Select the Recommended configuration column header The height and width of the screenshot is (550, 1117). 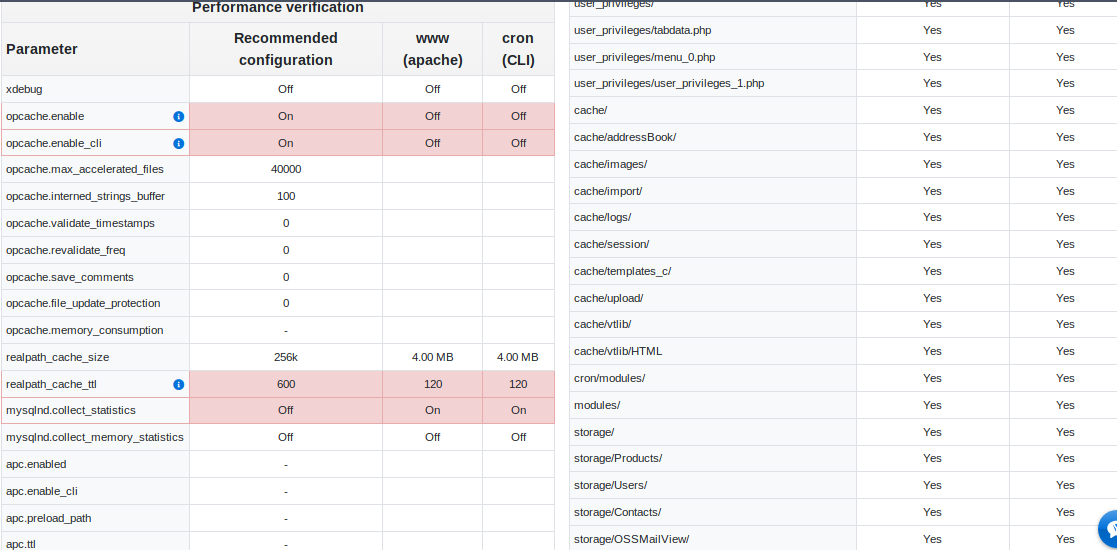click(286, 49)
